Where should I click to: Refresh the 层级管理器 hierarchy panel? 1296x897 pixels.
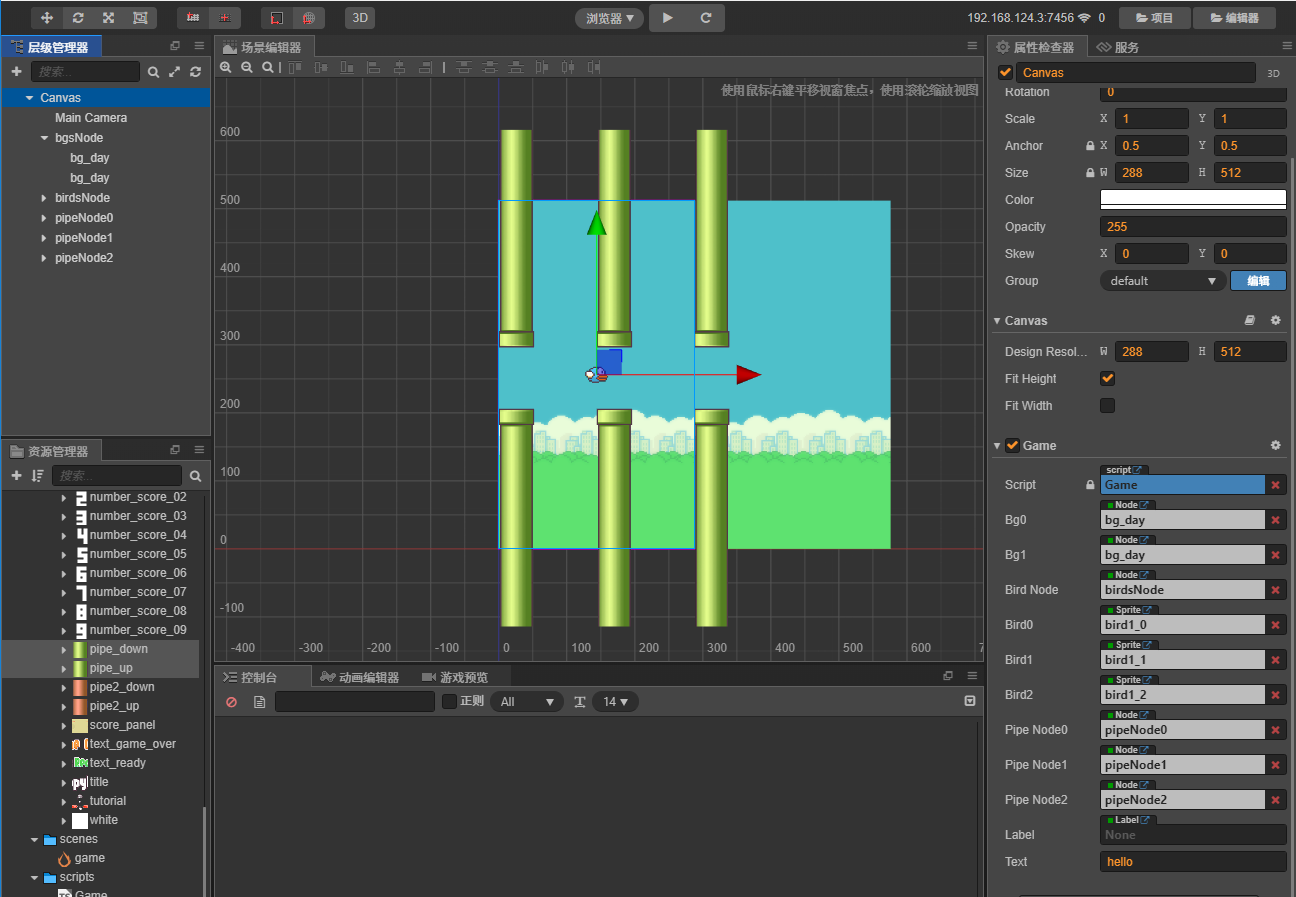(196, 72)
